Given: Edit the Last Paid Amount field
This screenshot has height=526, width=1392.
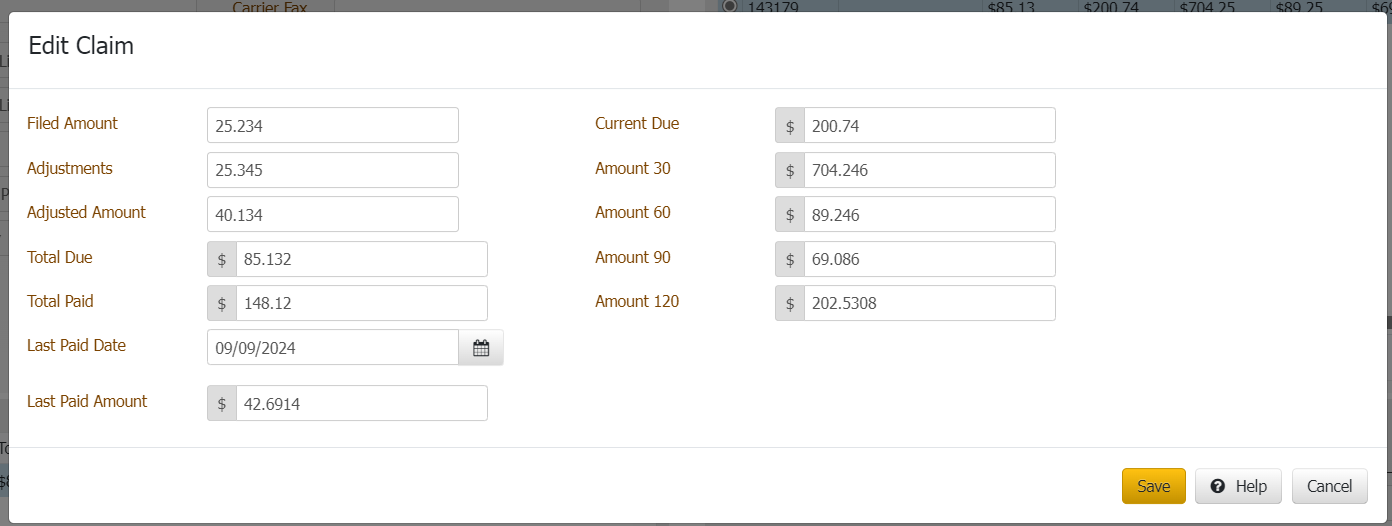Looking at the screenshot, I should [x=361, y=404].
